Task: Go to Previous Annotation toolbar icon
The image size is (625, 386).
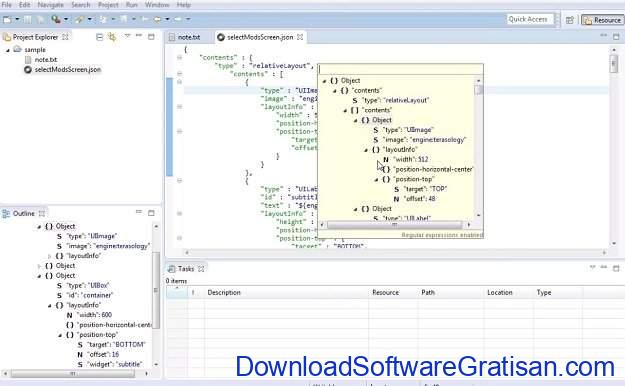Action: click(124, 19)
